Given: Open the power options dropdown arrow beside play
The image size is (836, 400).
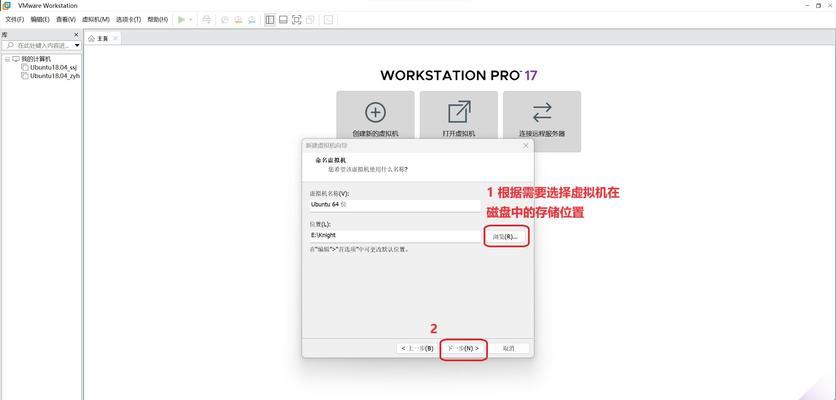Looking at the screenshot, I should (x=190, y=20).
